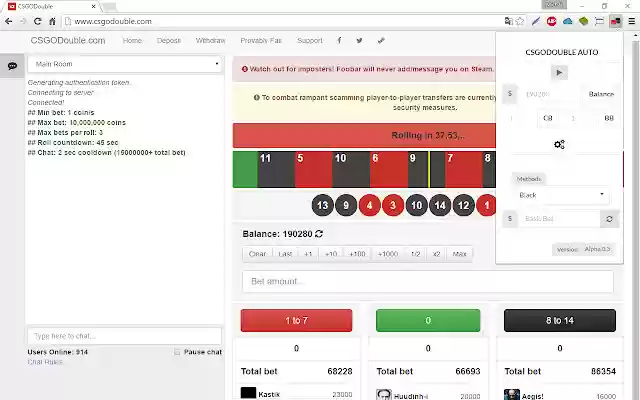The image size is (640, 400).
Task: Open a new browser tab
Action: point(109,7)
